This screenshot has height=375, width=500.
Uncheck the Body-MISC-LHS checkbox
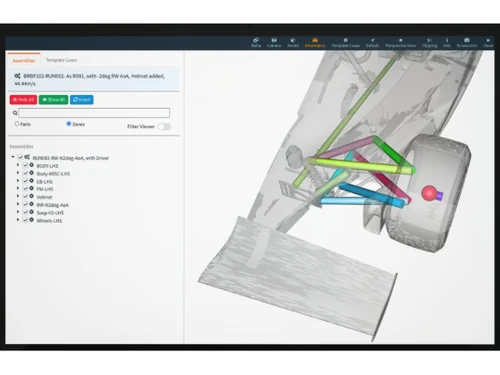[25, 173]
